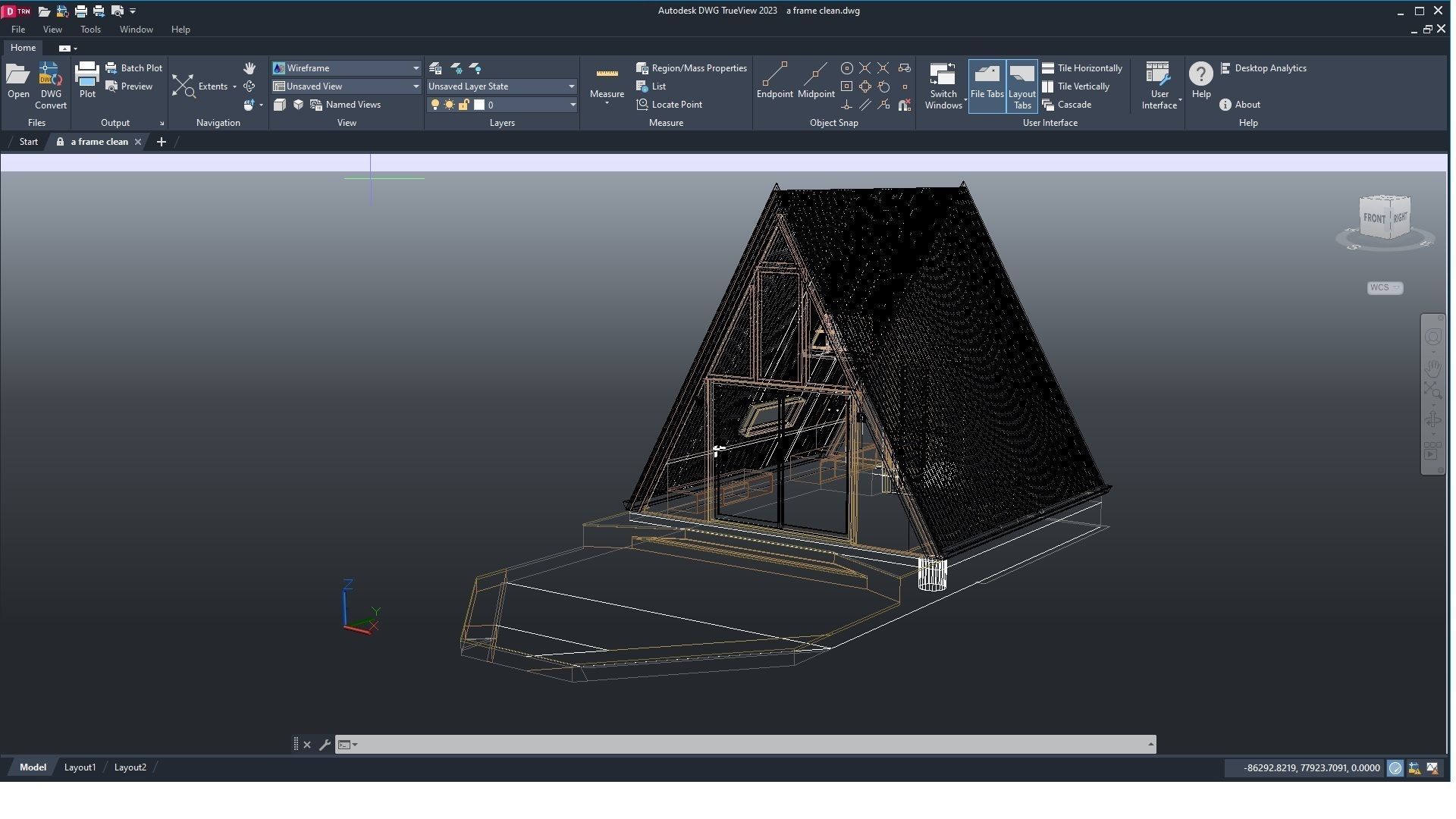This screenshot has height=819, width=1456.
Task: Add a new file tab with plus
Action: [161, 142]
